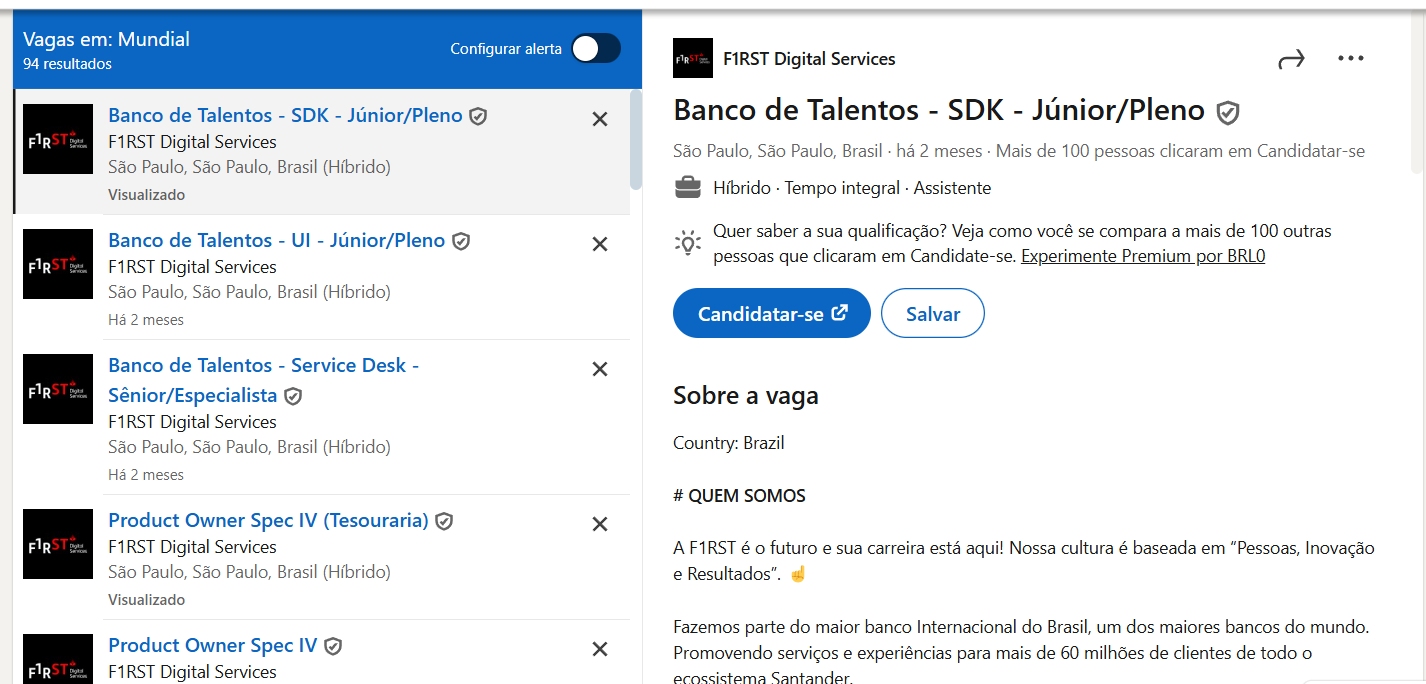1426x684 pixels.
Task: Click verified badge beside Sênior/Especialista
Action: 293,396
